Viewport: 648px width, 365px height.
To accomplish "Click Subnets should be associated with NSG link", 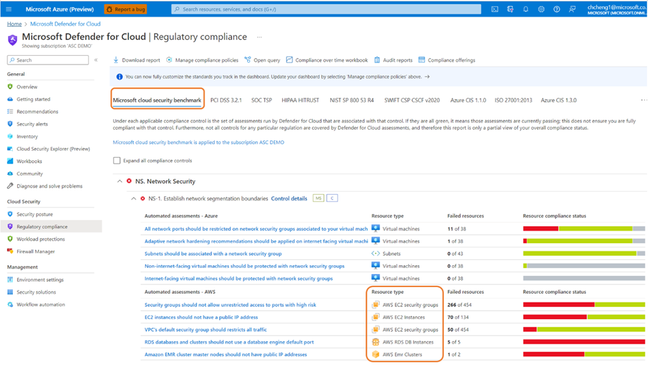I will point(213,253).
